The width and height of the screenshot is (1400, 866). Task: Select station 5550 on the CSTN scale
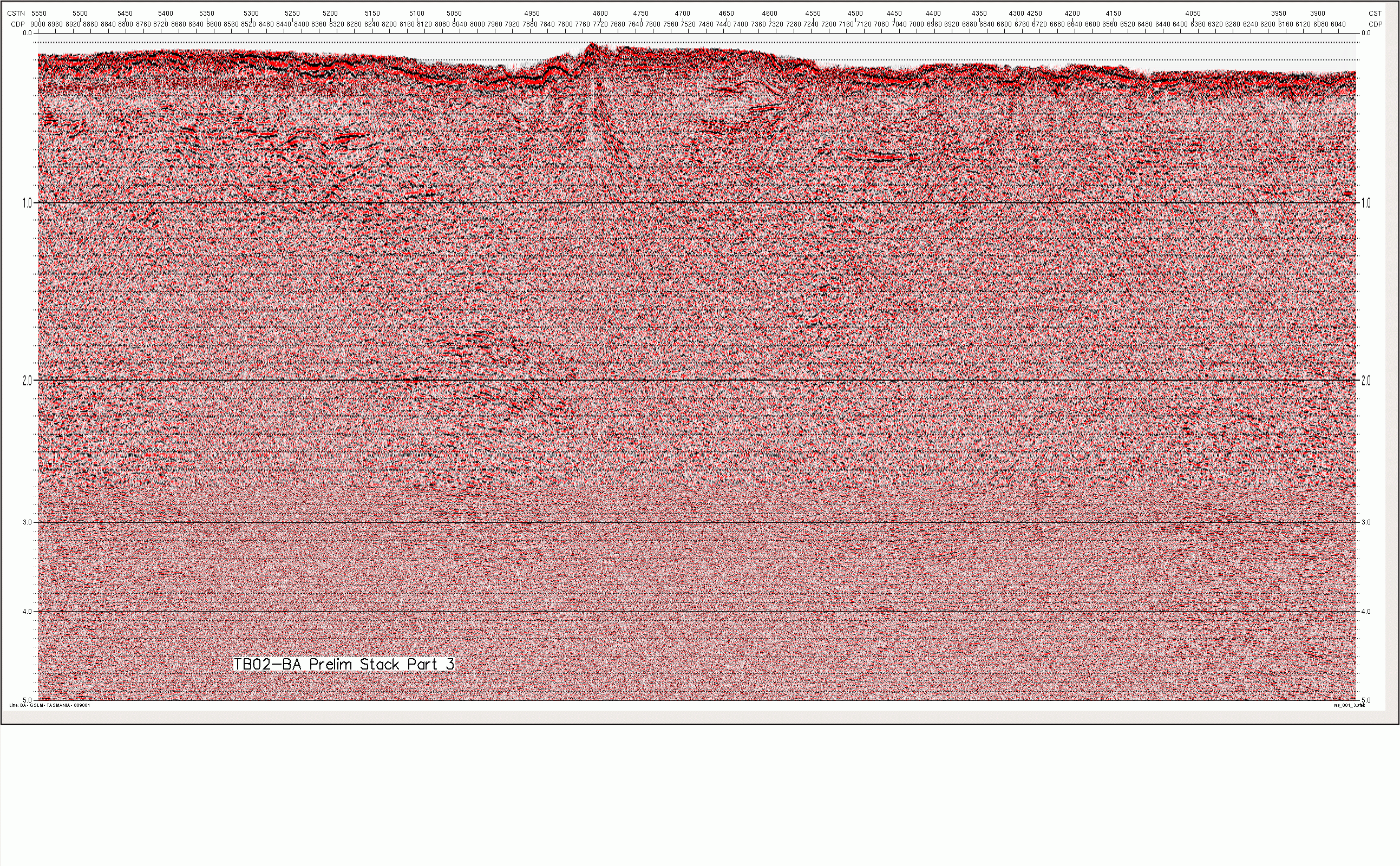tap(39, 13)
